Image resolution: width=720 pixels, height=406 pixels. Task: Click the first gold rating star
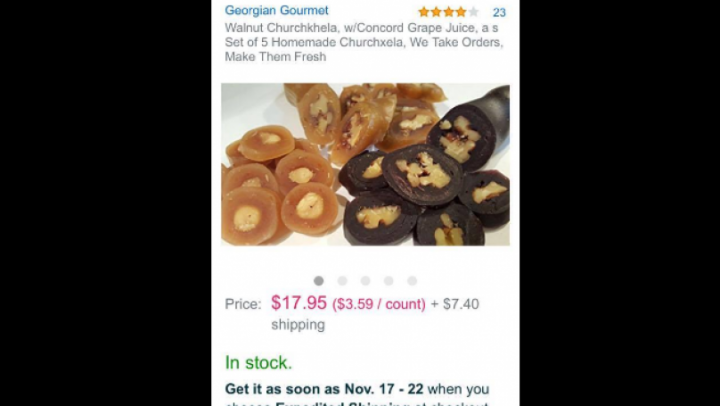click(424, 12)
